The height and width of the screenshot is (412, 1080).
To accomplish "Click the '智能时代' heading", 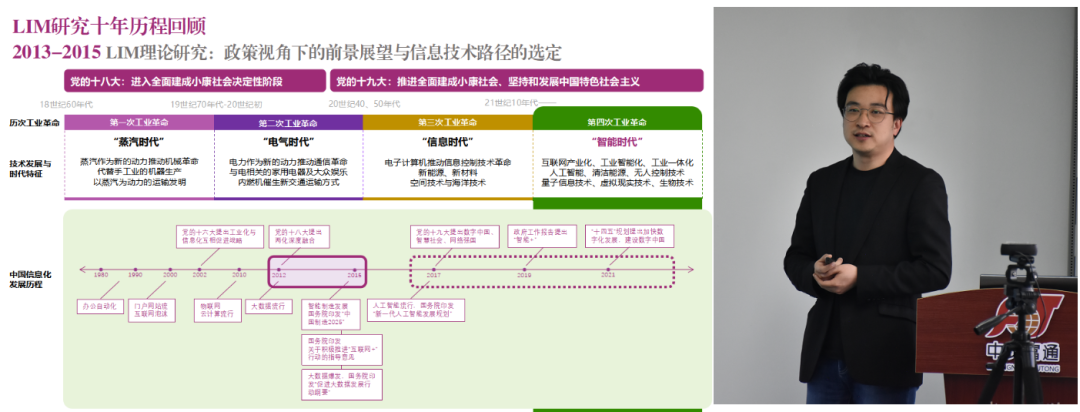I will [617, 142].
